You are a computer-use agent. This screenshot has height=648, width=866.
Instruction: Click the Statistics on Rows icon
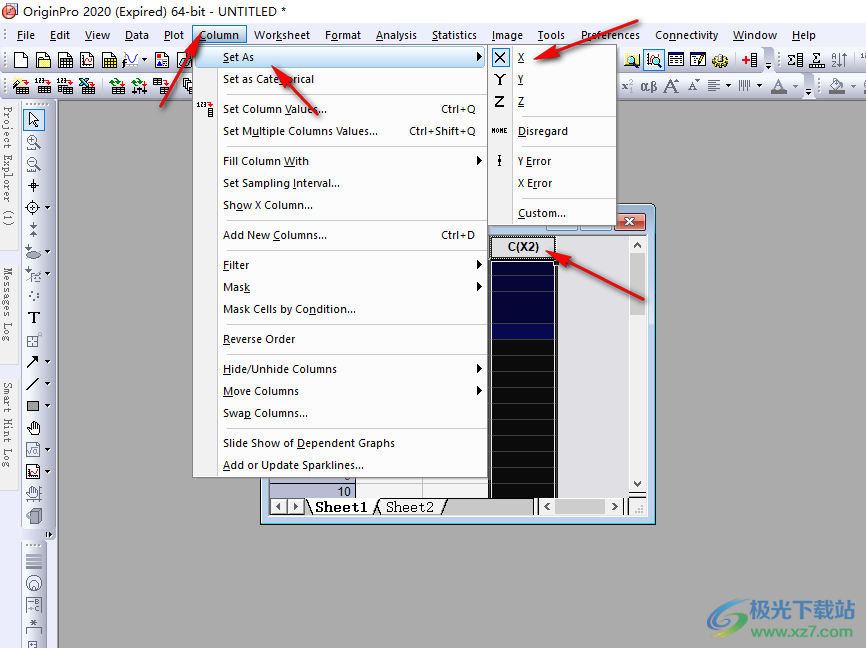pos(817,60)
